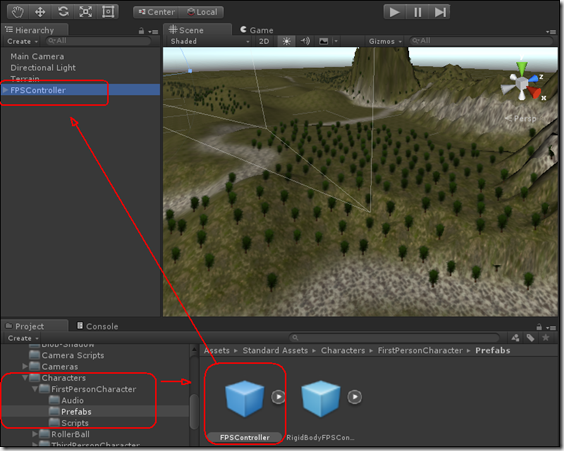Open Project panel options menu
The image size is (564, 451).
551,328
